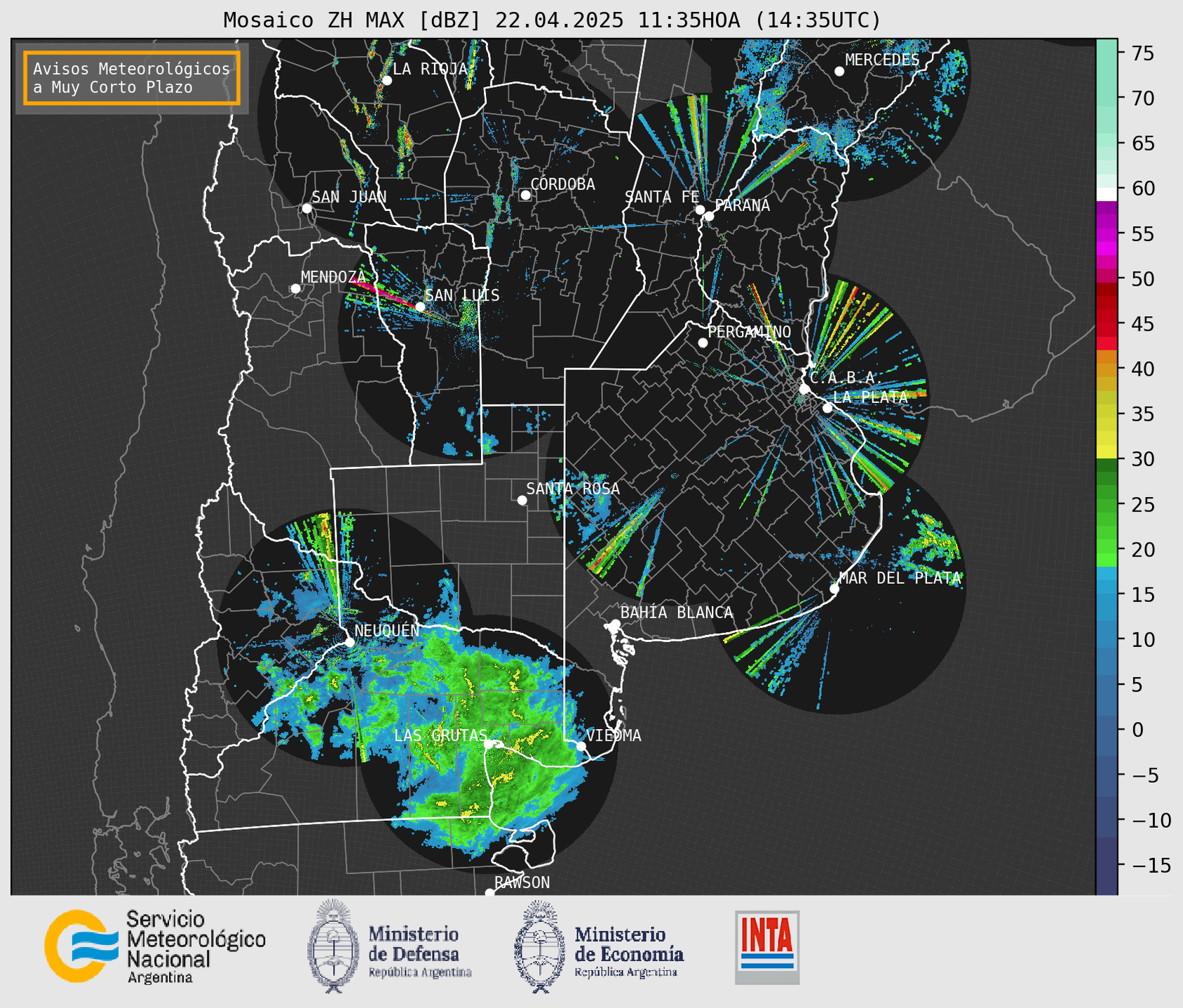The width and height of the screenshot is (1183, 1008).
Task: Select the VIEDMA city marker
Action: click(581, 746)
